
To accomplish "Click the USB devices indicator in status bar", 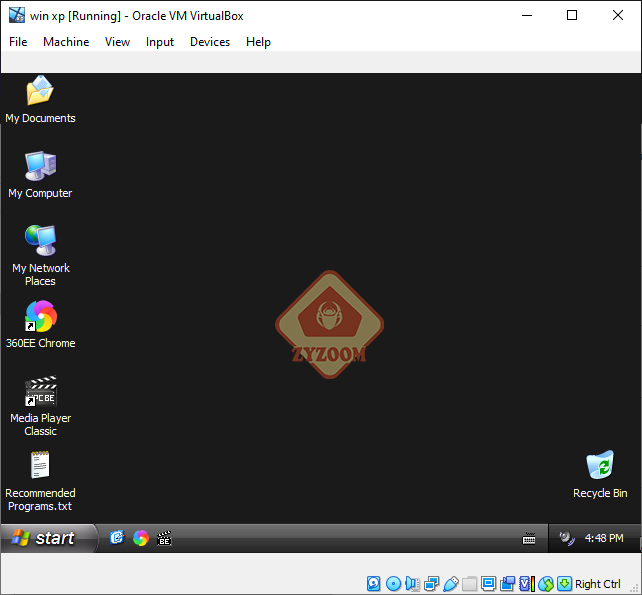I will click(450, 584).
